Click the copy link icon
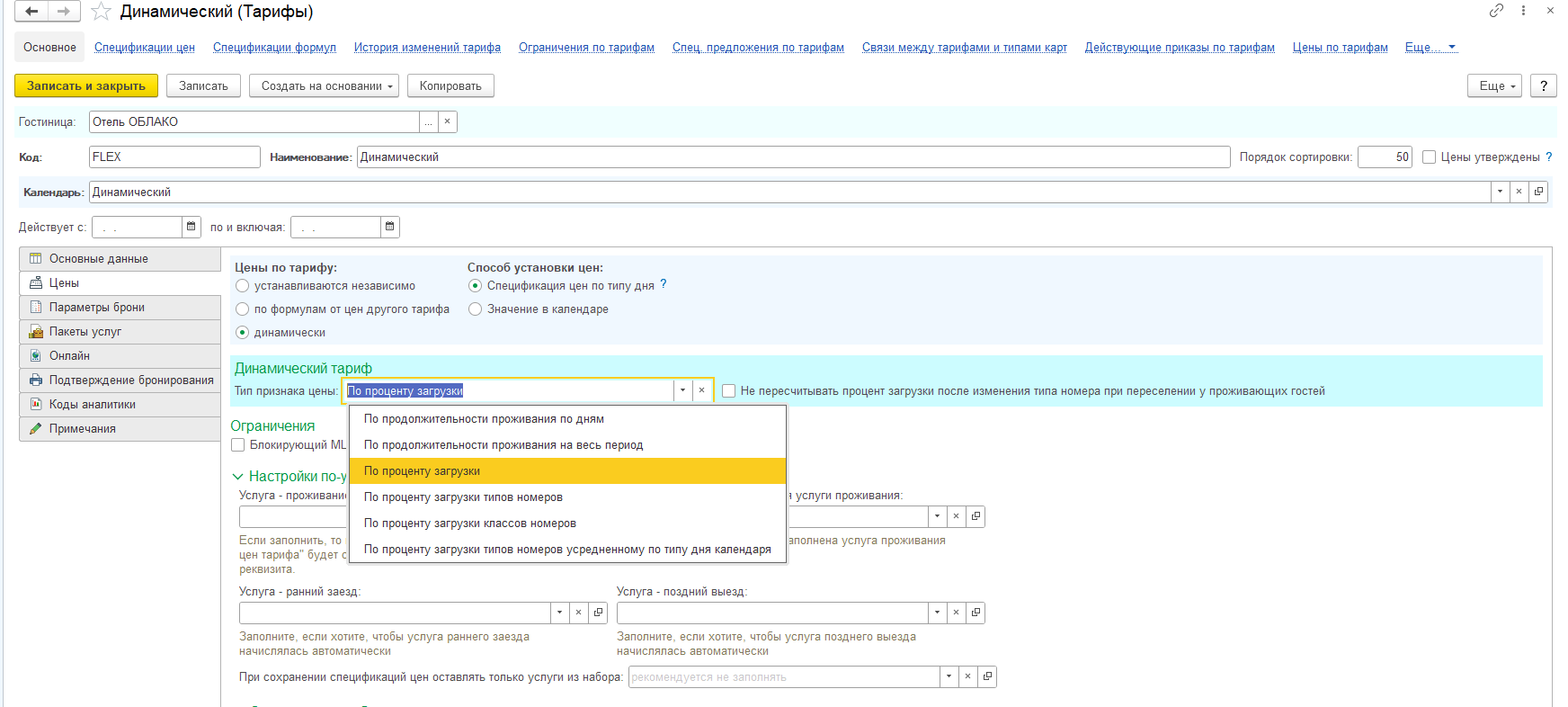The image size is (1568, 707). (x=1496, y=11)
